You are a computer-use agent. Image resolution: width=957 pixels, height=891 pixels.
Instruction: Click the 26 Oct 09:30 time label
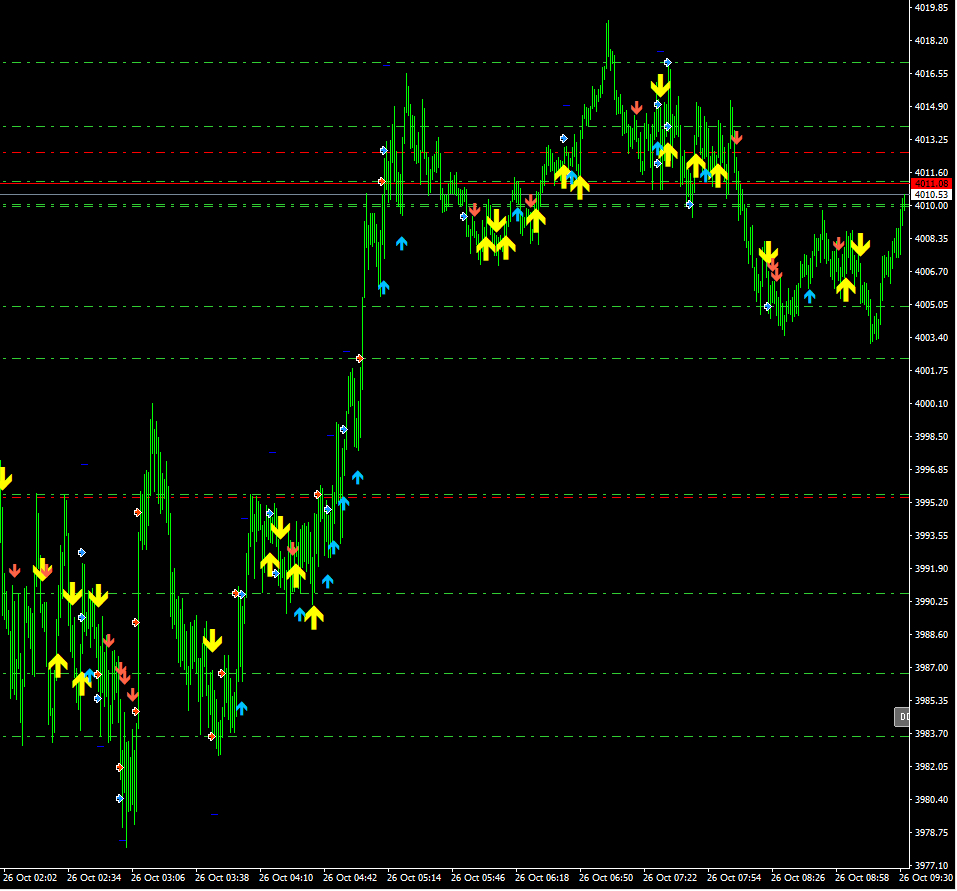(926, 878)
